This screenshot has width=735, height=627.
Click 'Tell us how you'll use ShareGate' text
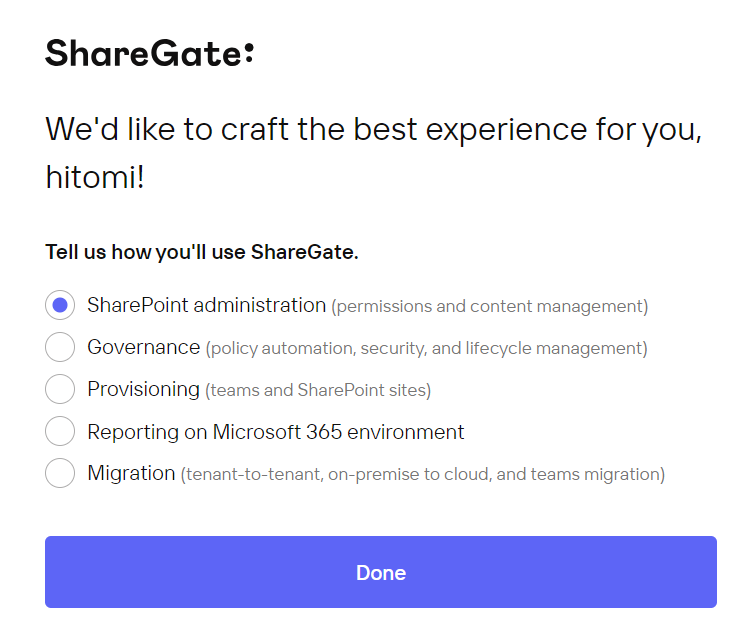[x=202, y=252]
